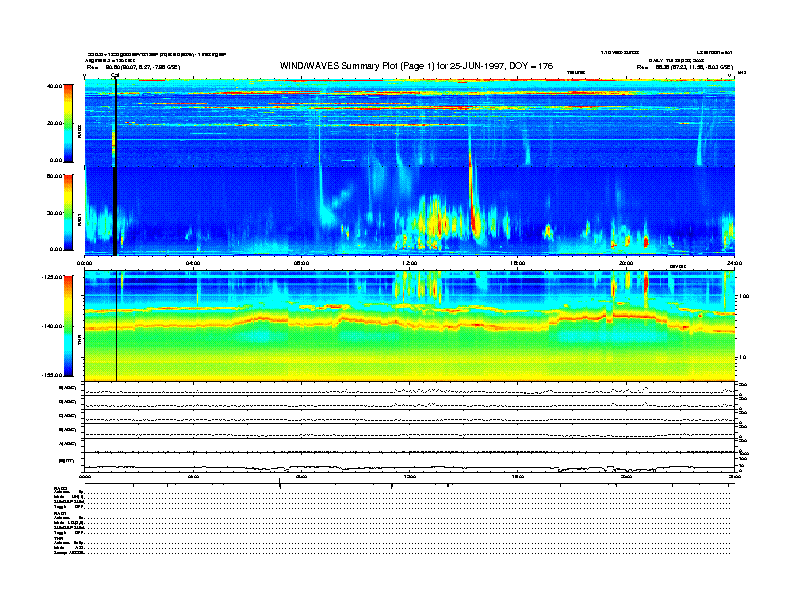Click the 04:00 tick label under RAD1 panel
Viewport: 792px width, 612px height.
[x=192, y=263]
